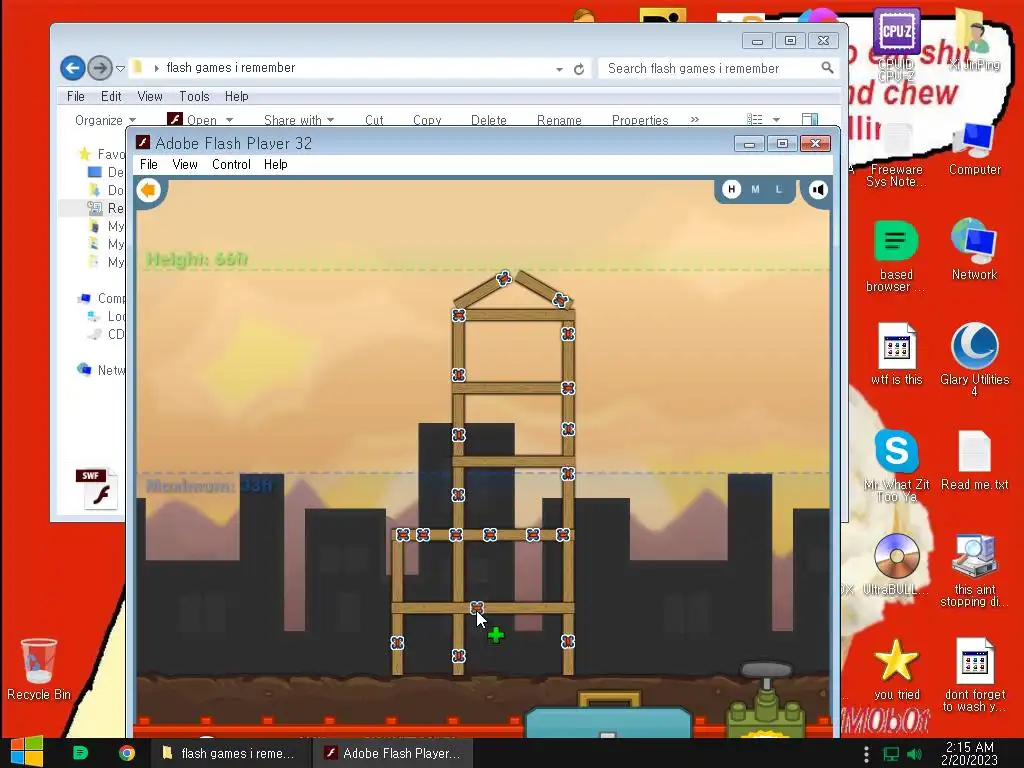Screen dimensions: 1024x768
Task: Click the dynamite under the cursor on the lower beam
Action: (477, 609)
